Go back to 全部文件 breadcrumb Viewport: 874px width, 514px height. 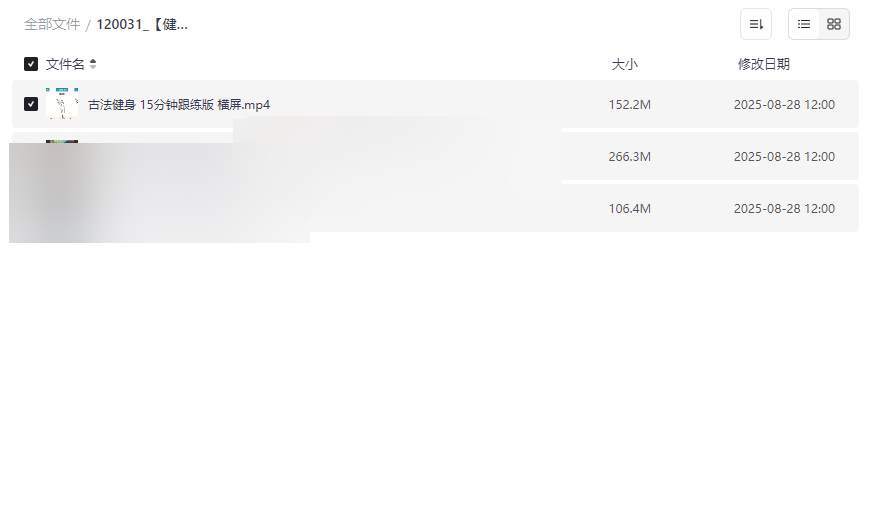52,25
